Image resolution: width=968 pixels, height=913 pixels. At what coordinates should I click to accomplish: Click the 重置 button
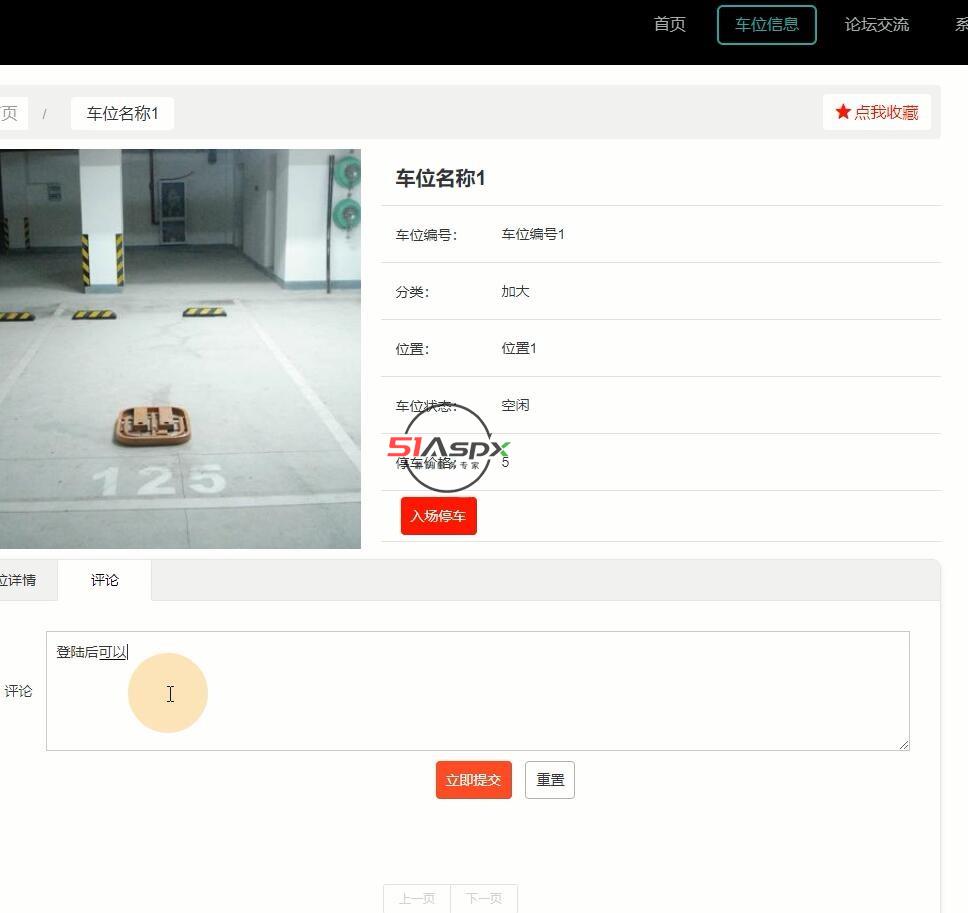(550, 780)
